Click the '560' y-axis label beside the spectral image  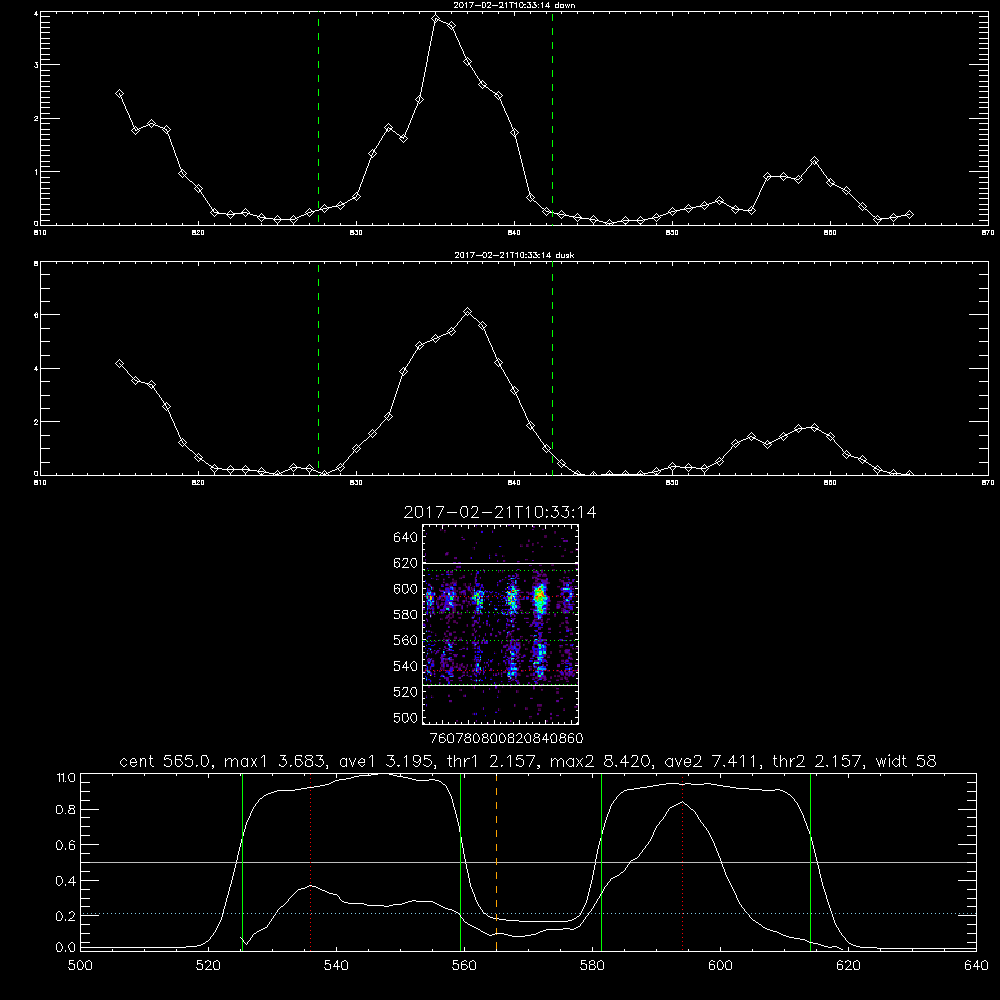[x=406, y=640]
